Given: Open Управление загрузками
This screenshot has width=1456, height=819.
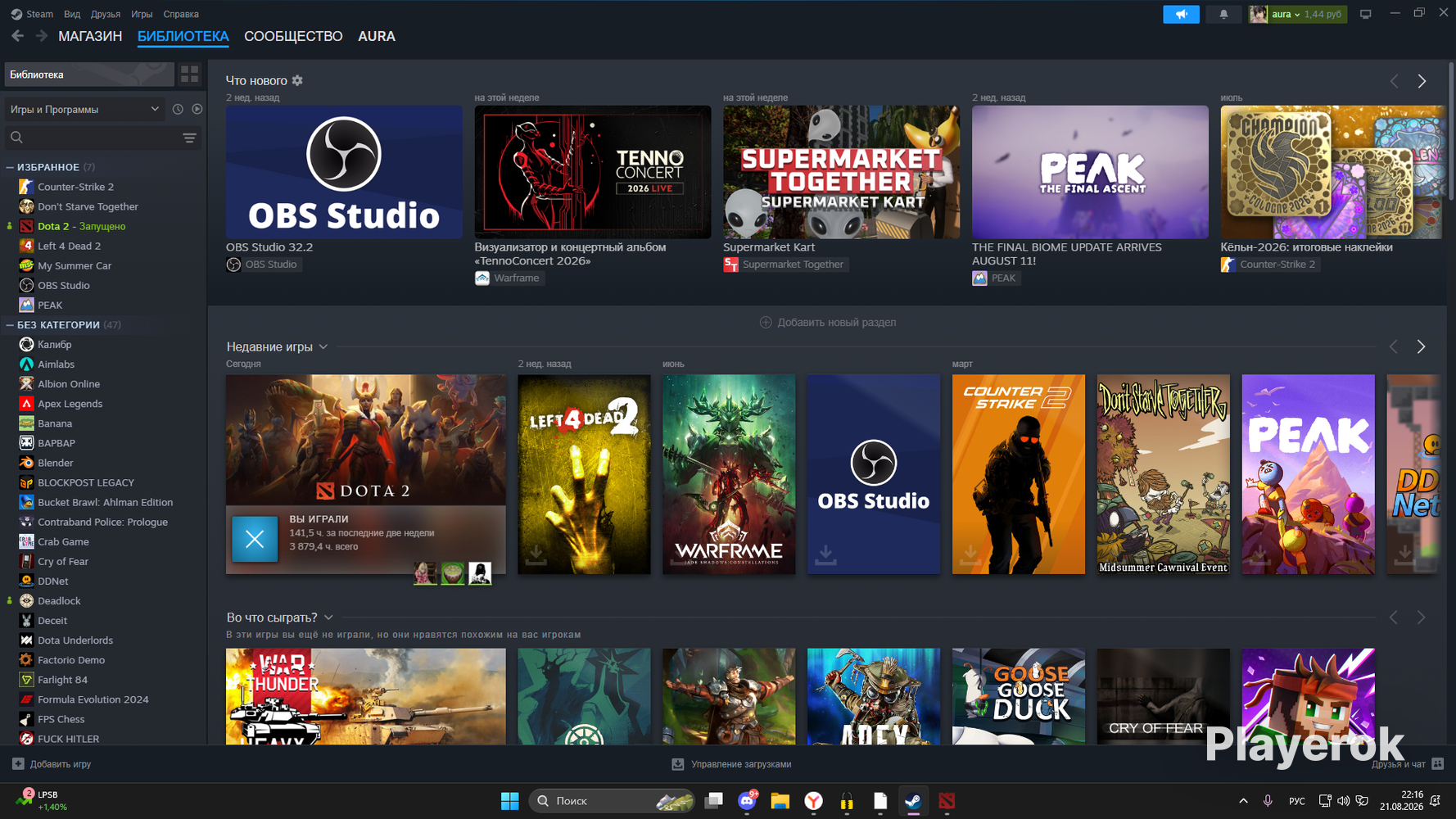Looking at the screenshot, I should pyautogui.click(x=732, y=764).
